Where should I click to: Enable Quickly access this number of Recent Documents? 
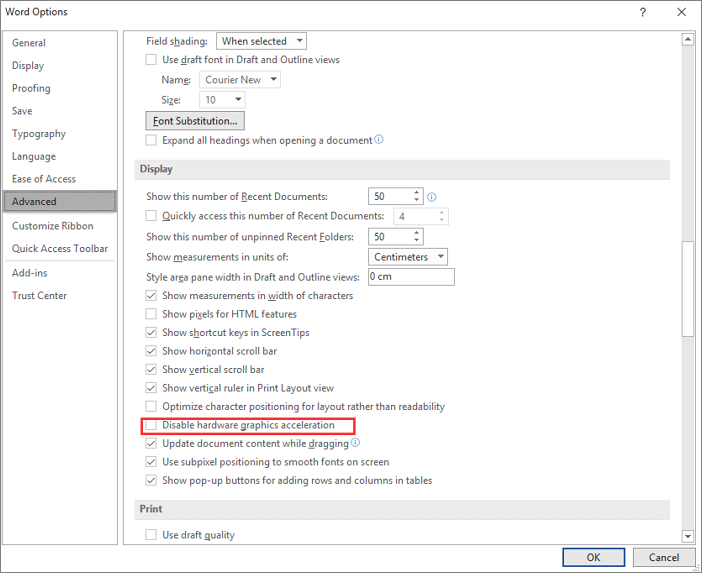coord(151,216)
